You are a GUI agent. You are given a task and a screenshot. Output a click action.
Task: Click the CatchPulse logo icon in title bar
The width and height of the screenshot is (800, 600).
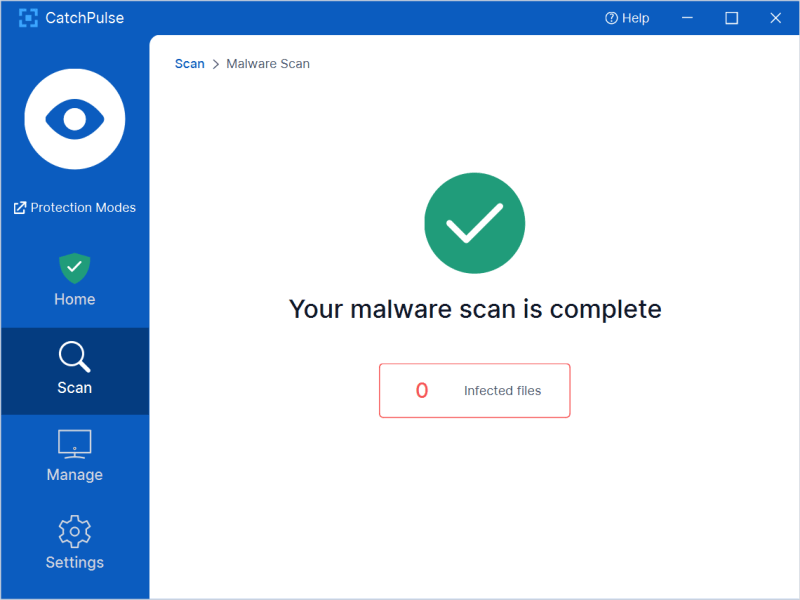(28, 18)
